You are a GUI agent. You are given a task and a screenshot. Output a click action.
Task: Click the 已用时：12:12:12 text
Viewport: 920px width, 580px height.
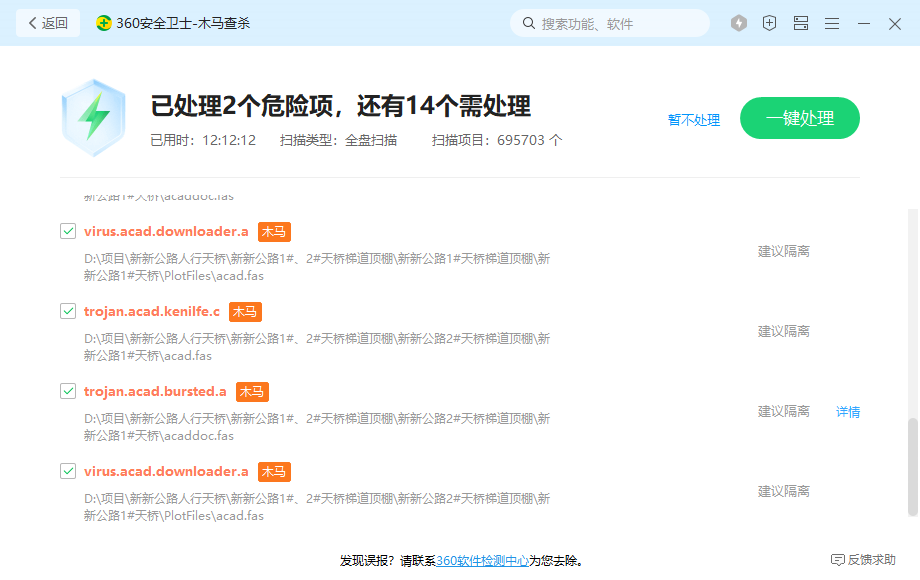coord(203,141)
